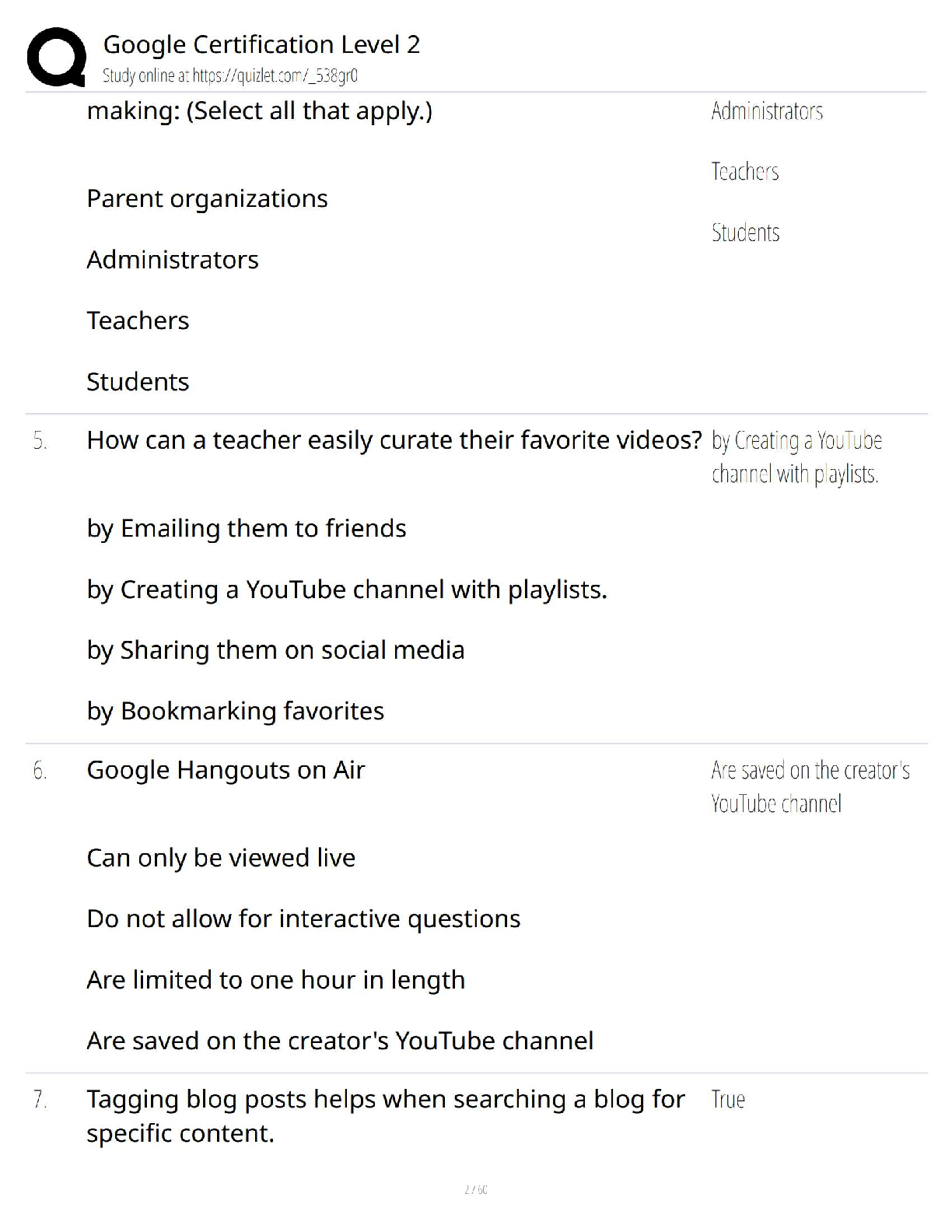This screenshot has height=1232, width=952.
Task: Click the 'True' answer for question 7
Action: point(728,1099)
